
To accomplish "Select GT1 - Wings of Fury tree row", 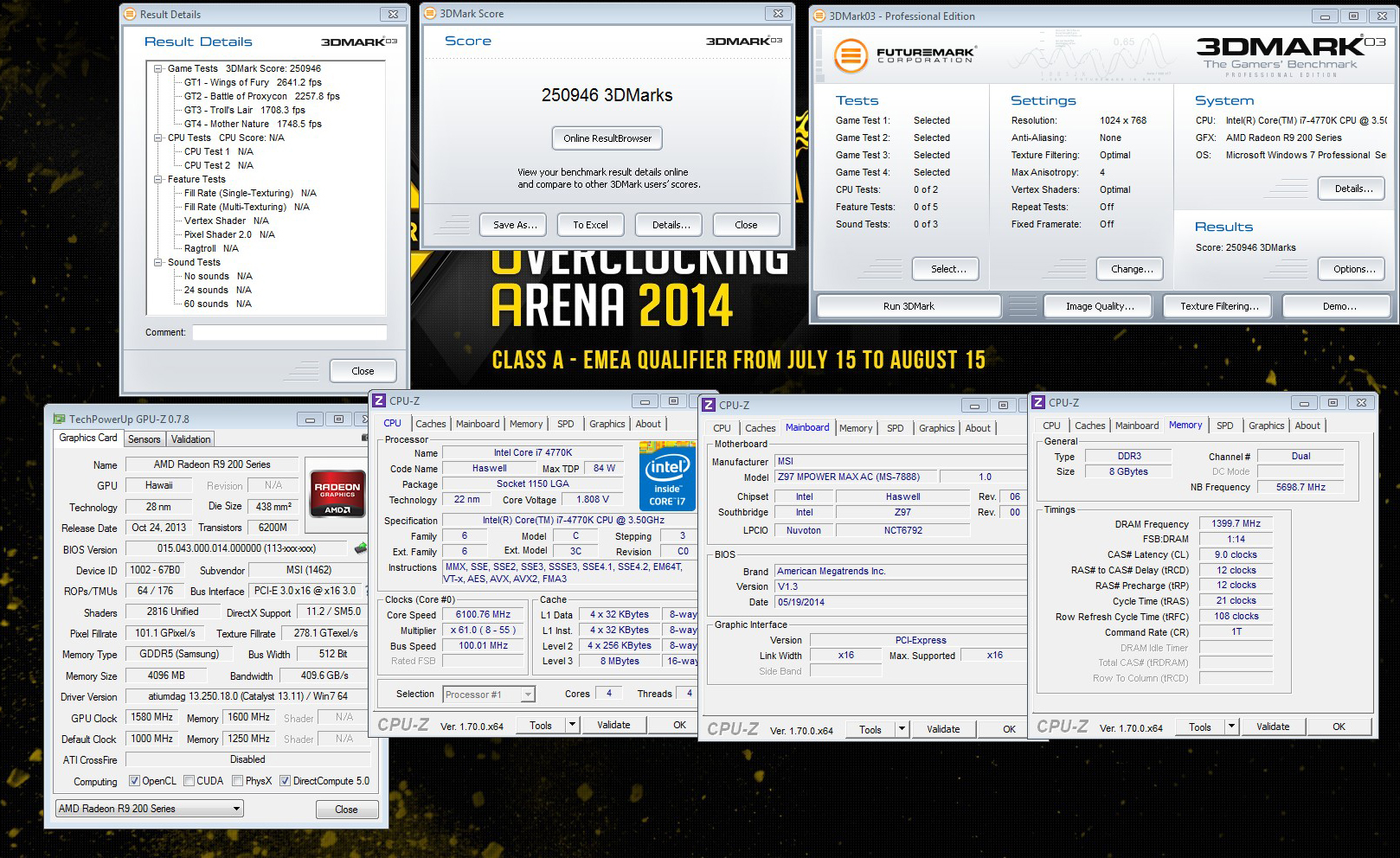I will (253, 82).
